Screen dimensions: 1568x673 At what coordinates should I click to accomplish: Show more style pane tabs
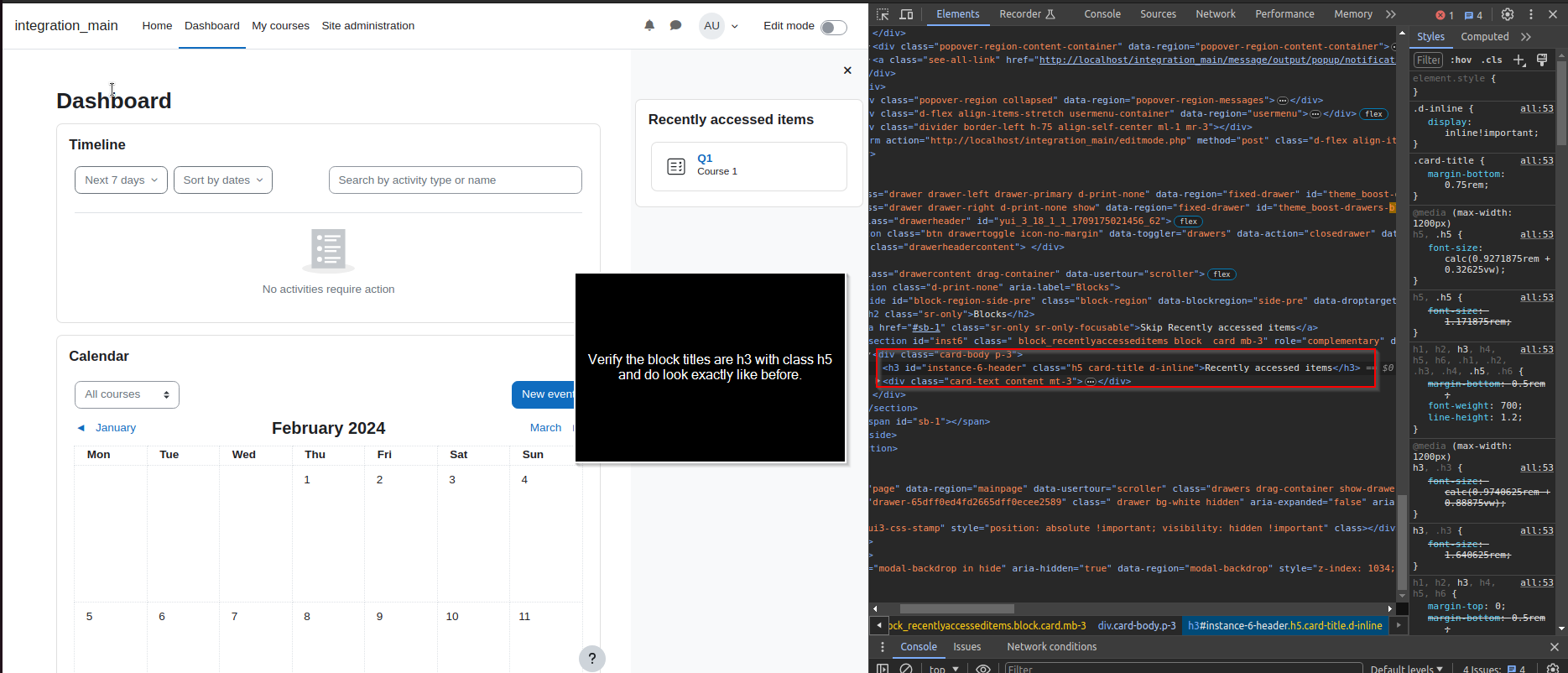tap(1525, 37)
